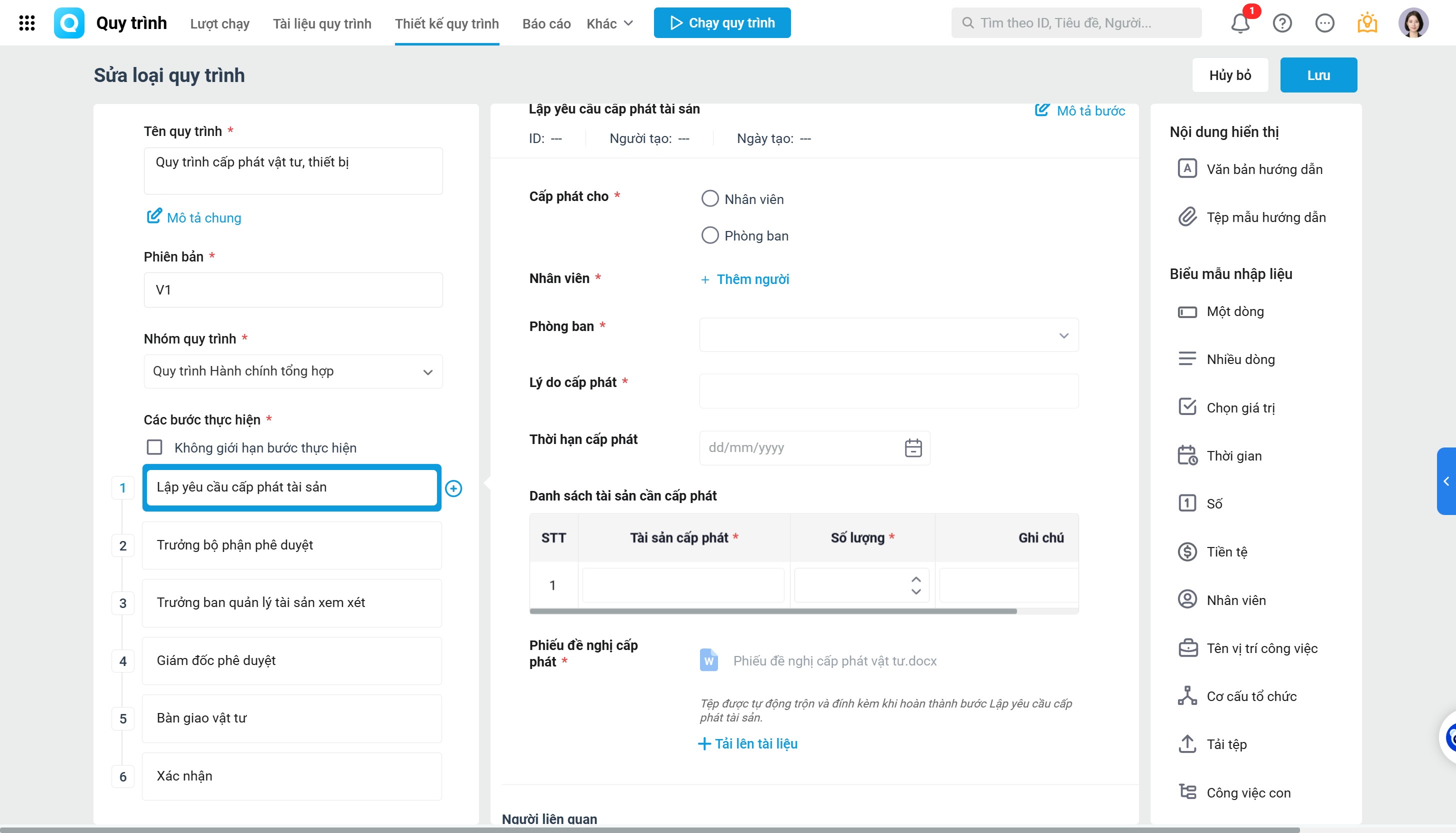This screenshot has width=1456, height=833.
Task: Open the Phòng ban dropdown field
Action: pos(888,334)
